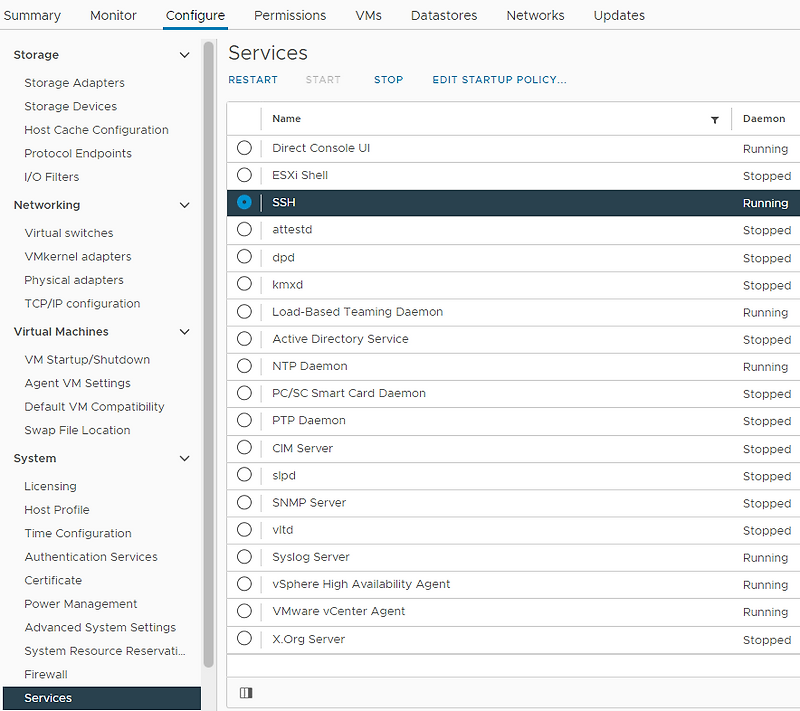Click the STOP button
This screenshot has width=800, height=711.
388,80
